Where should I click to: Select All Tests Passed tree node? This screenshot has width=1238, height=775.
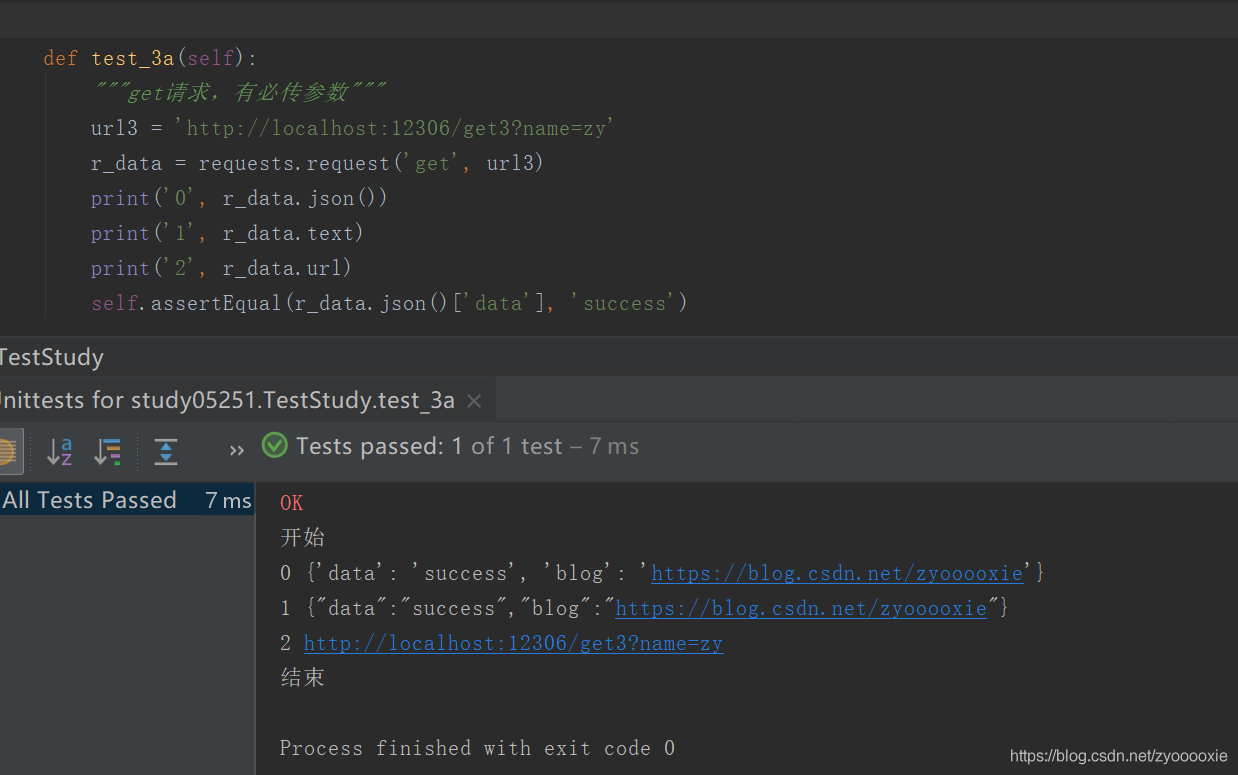[90, 500]
